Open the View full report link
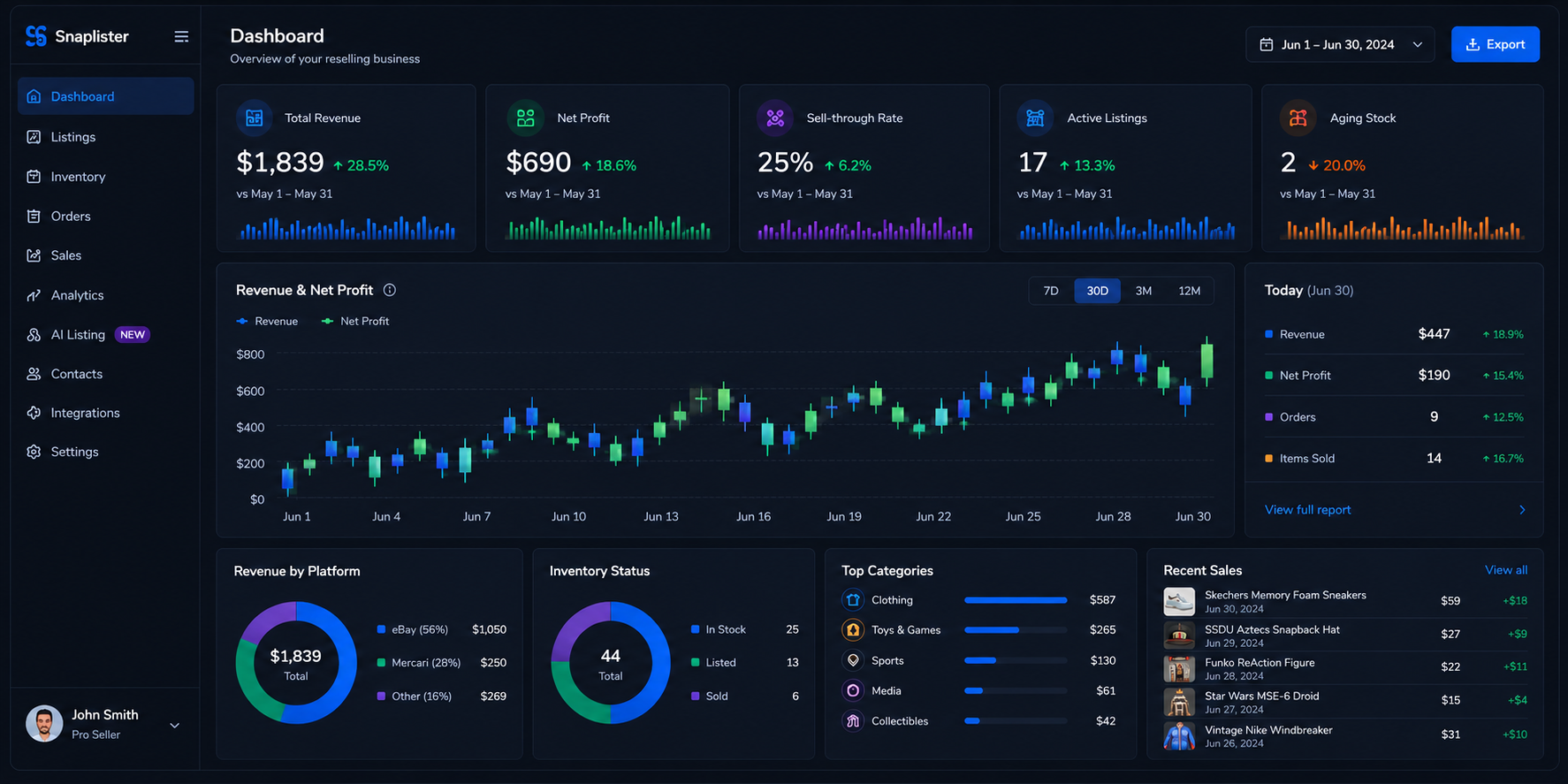The height and width of the screenshot is (784, 1568). tap(1308, 510)
